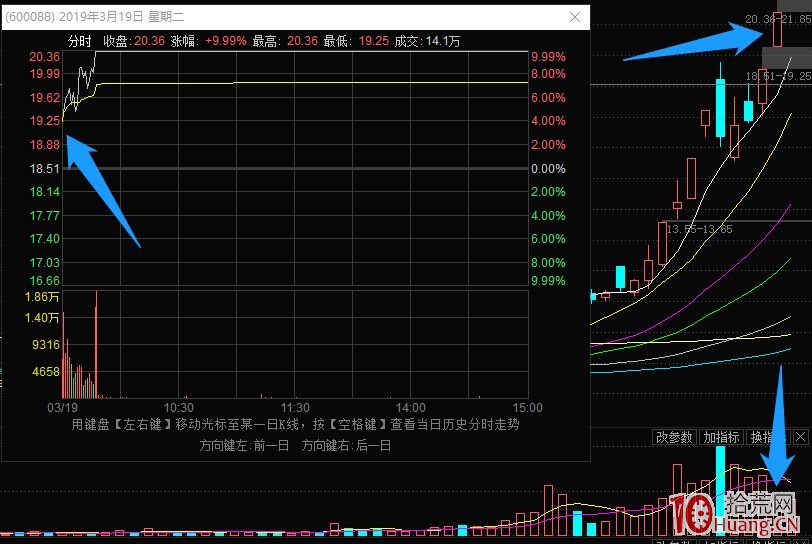
Task: Click the 4658 volume axis label
Action: tap(46, 371)
